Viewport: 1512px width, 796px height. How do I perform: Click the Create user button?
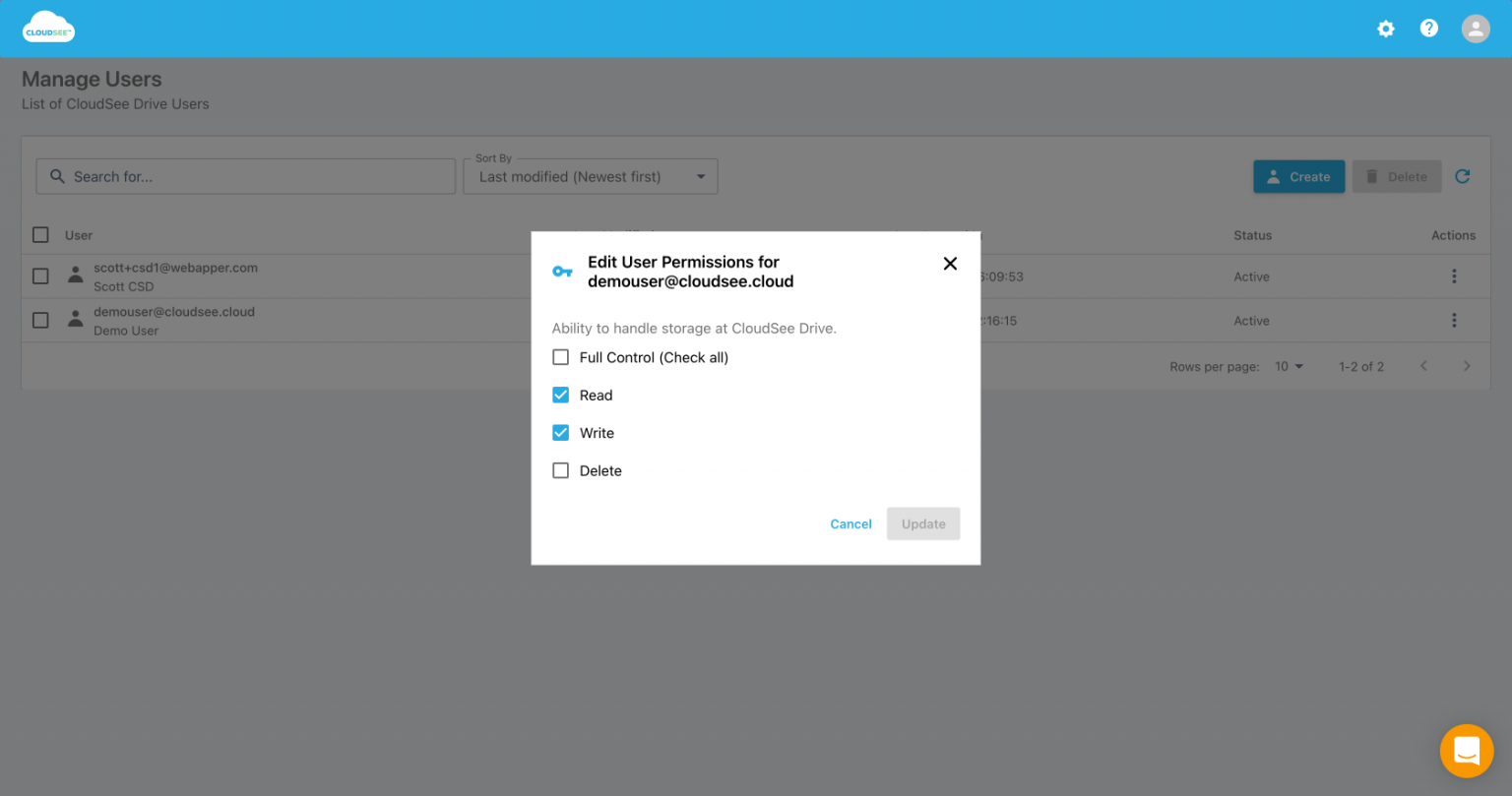coord(1298,176)
